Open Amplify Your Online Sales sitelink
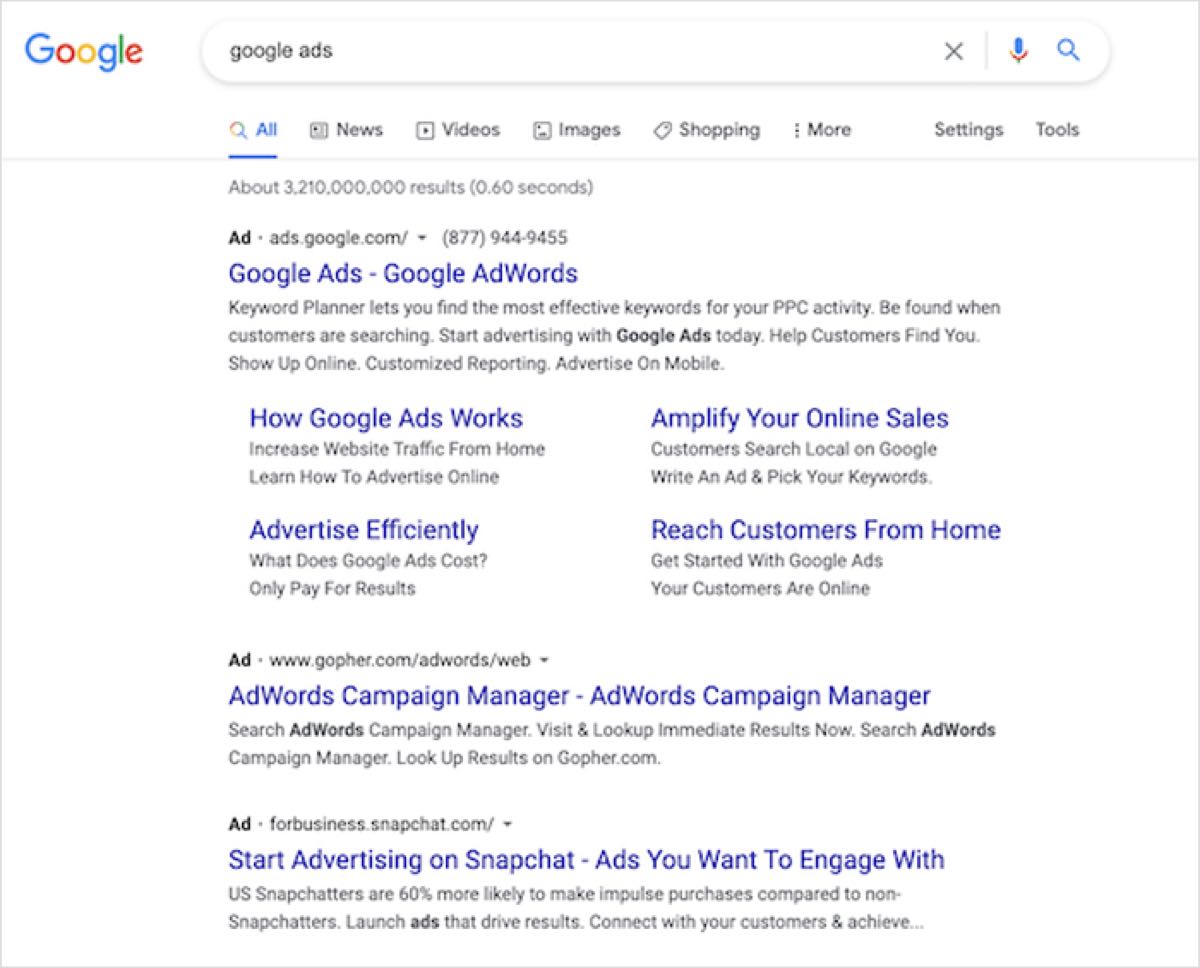Screen dimensions: 1200x968 coord(800,418)
